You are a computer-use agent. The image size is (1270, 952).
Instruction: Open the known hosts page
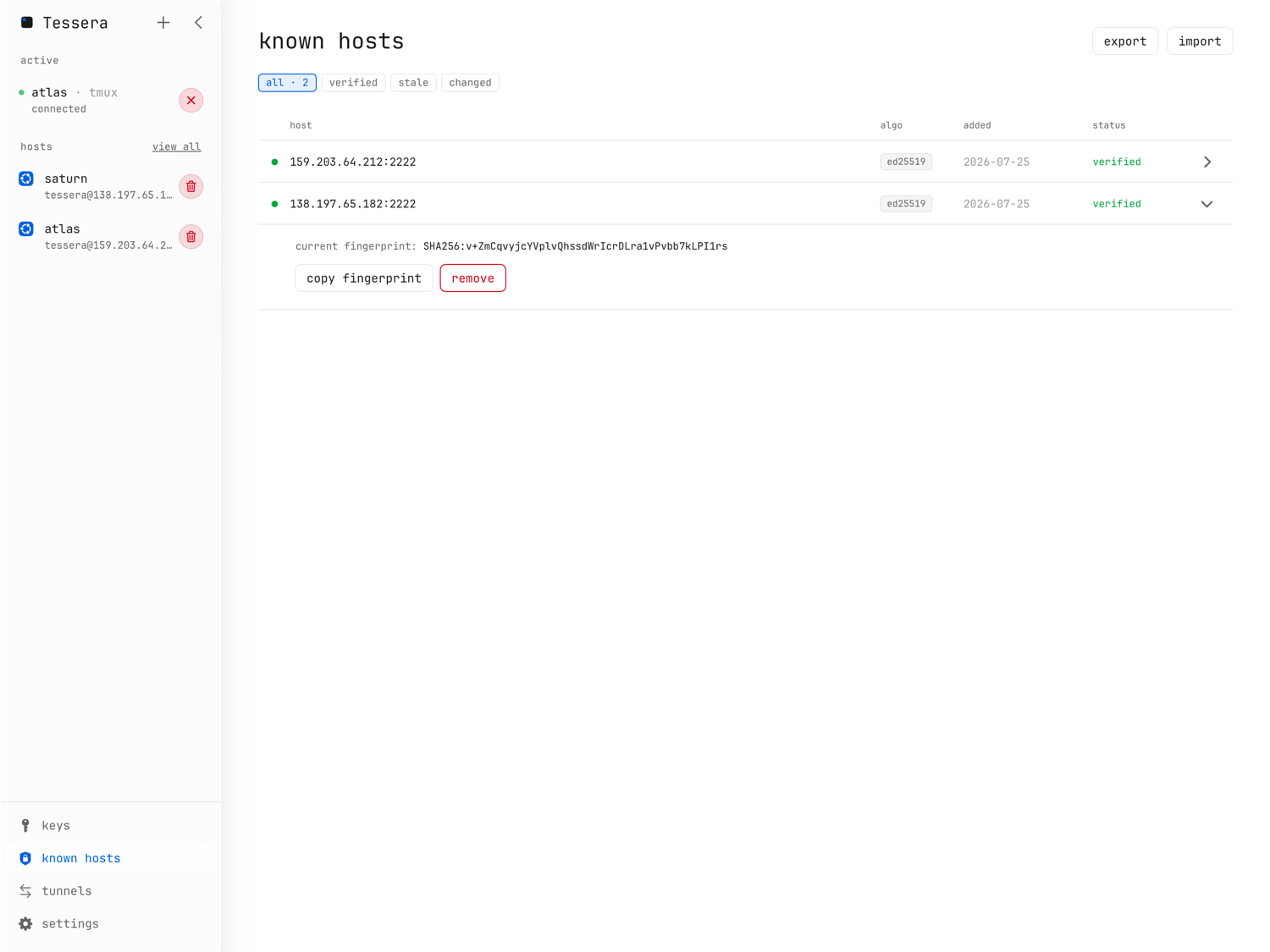click(x=111, y=858)
